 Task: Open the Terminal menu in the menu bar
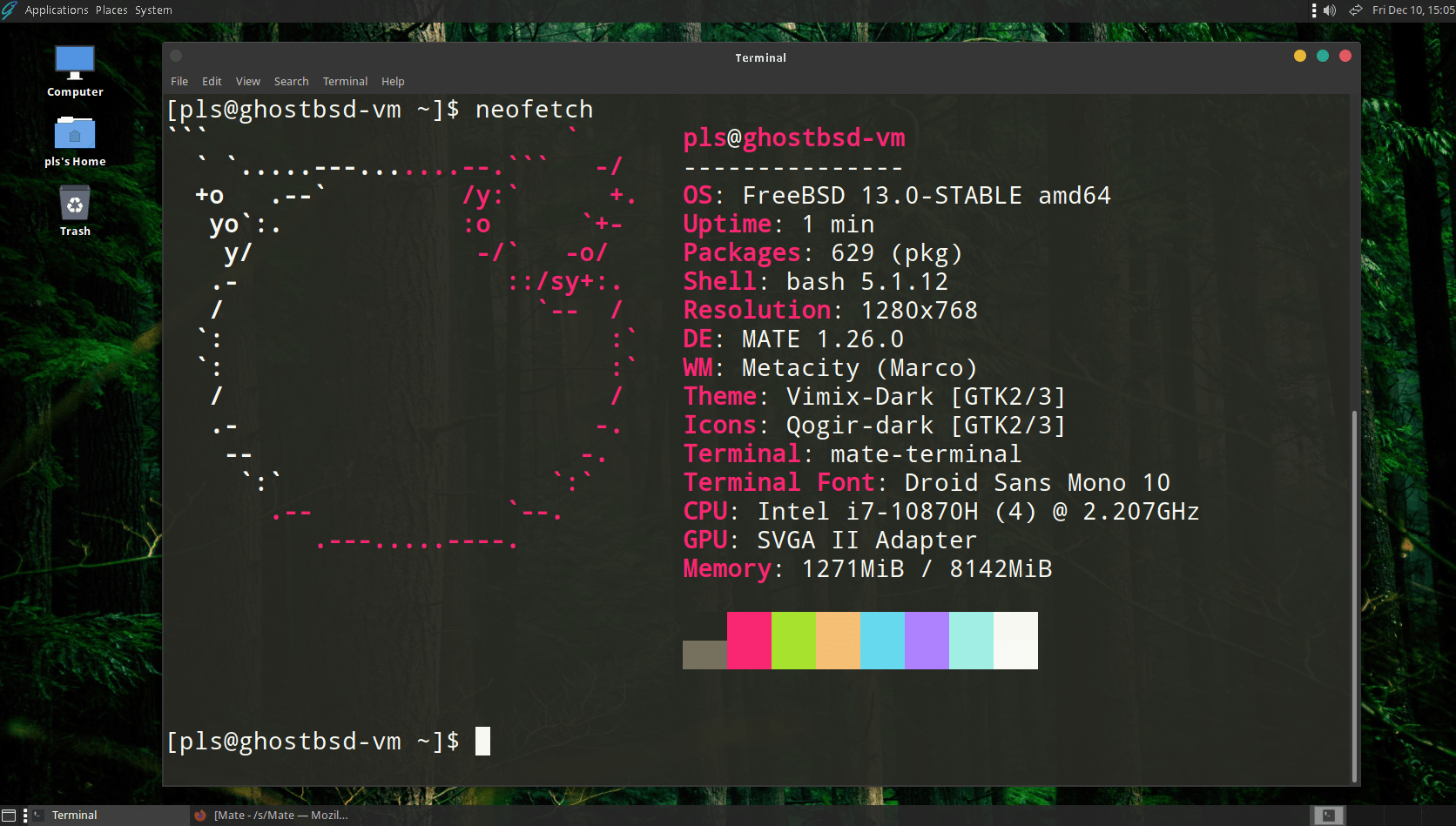pos(345,81)
